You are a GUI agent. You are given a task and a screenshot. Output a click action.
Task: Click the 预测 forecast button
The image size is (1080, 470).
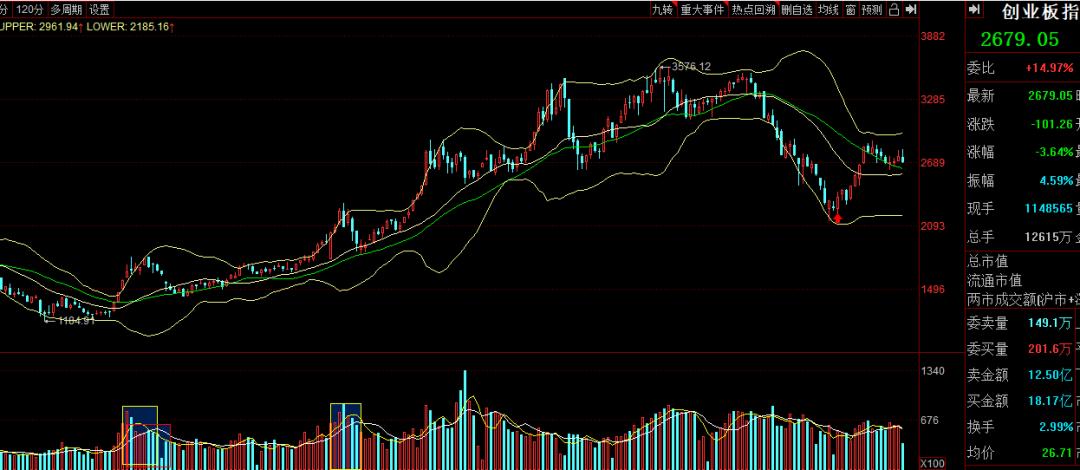[871, 10]
